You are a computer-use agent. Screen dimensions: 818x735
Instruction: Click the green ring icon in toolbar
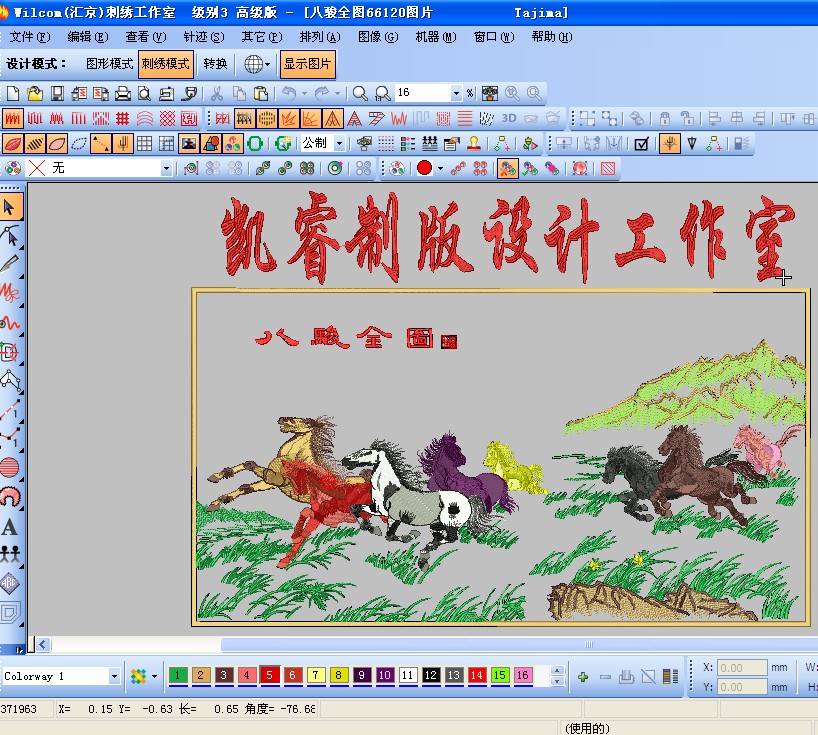[x=255, y=143]
